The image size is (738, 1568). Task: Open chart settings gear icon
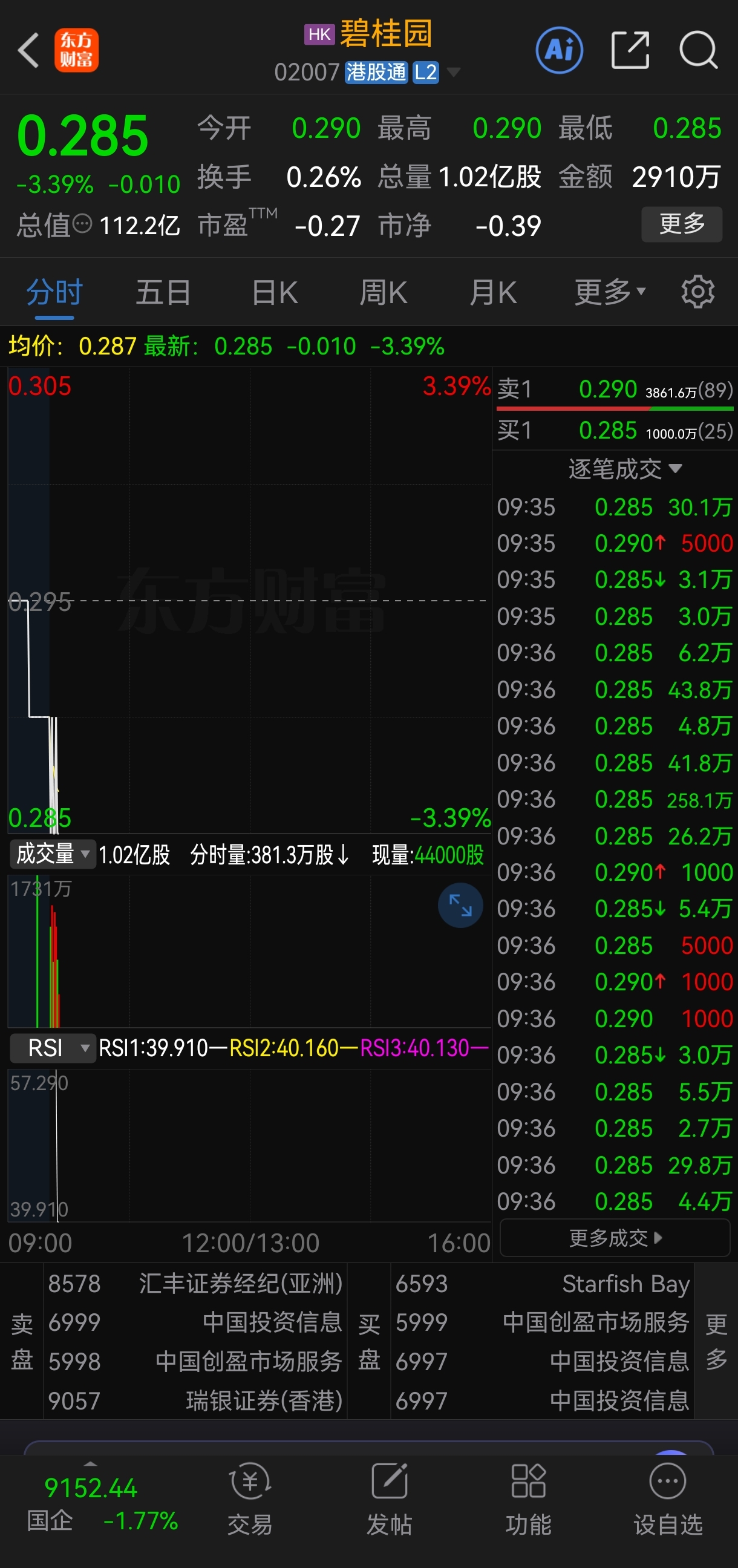697,292
